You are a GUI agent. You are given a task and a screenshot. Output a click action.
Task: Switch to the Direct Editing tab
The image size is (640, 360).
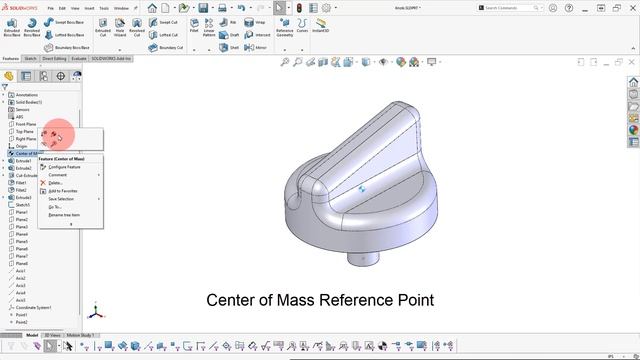pos(54,59)
